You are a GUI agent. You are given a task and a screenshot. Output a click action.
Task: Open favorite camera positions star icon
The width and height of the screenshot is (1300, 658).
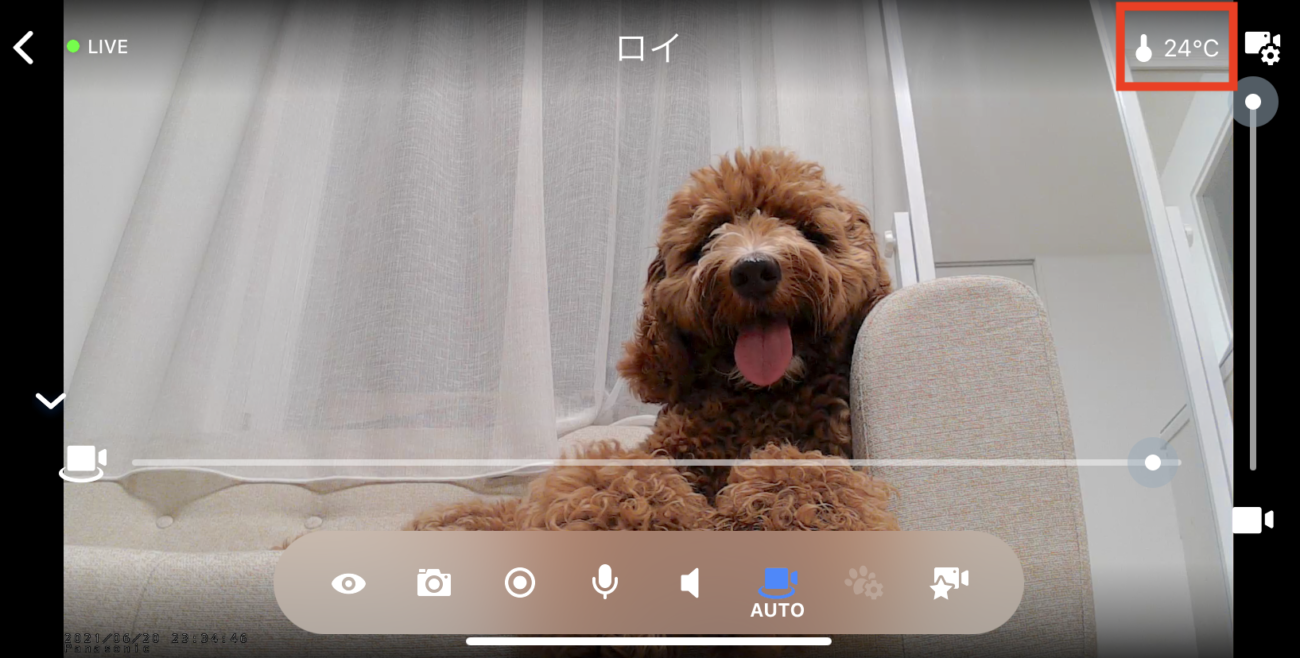click(949, 583)
